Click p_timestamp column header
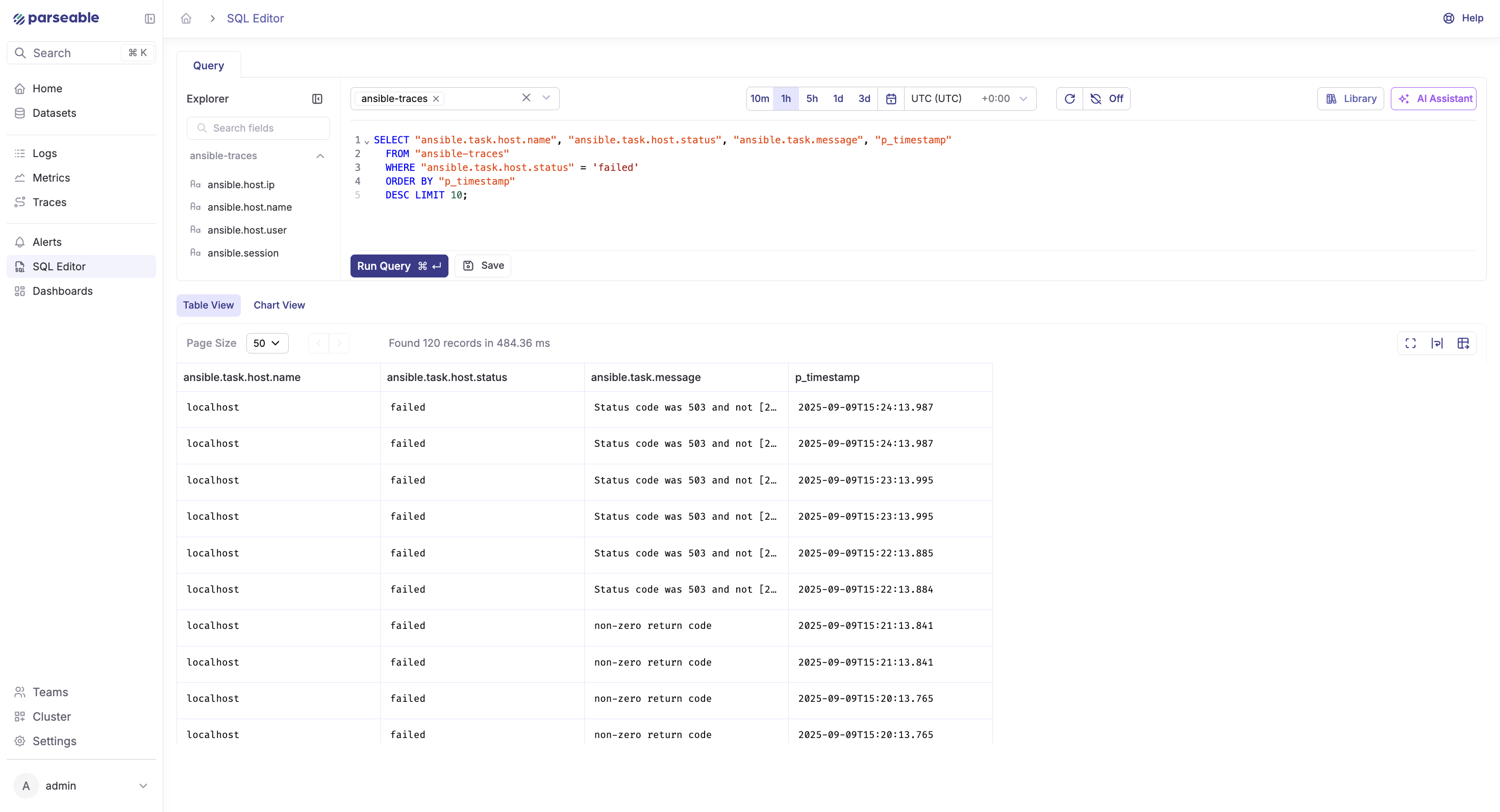The width and height of the screenshot is (1500, 812). pos(890,377)
